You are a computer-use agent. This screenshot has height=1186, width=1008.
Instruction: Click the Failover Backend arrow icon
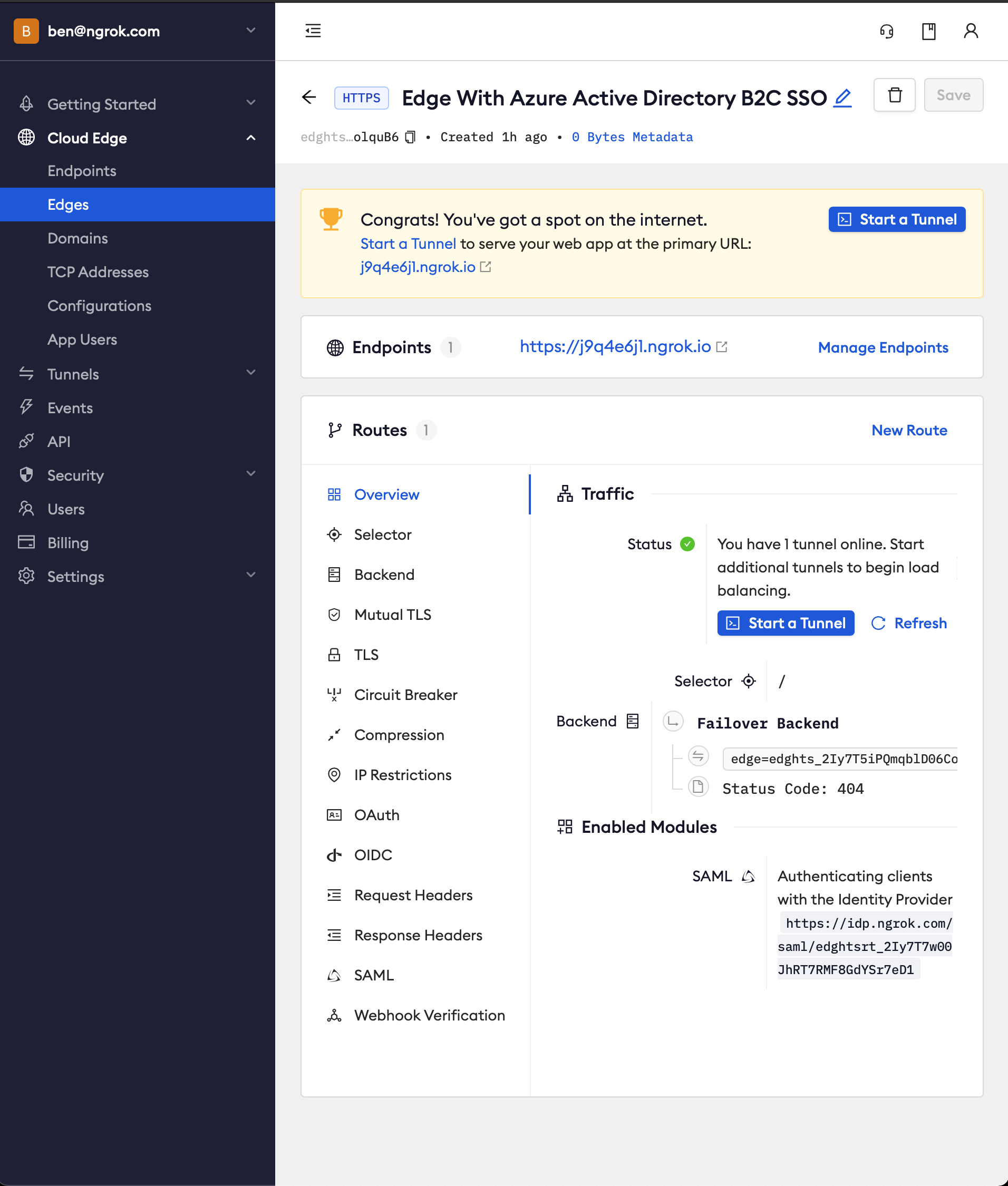click(673, 721)
